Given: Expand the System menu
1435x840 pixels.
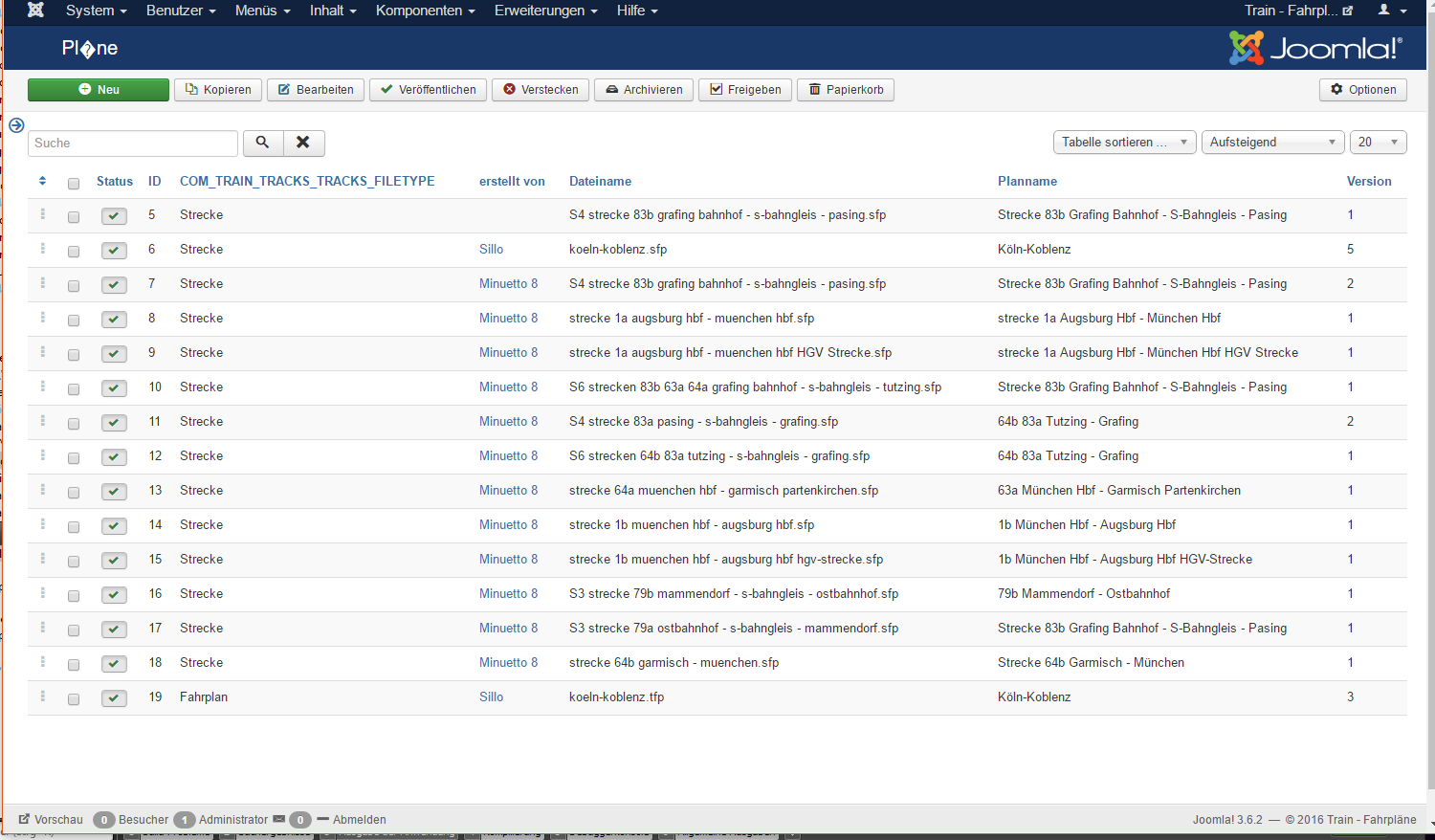Looking at the screenshot, I should click(x=96, y=11).
